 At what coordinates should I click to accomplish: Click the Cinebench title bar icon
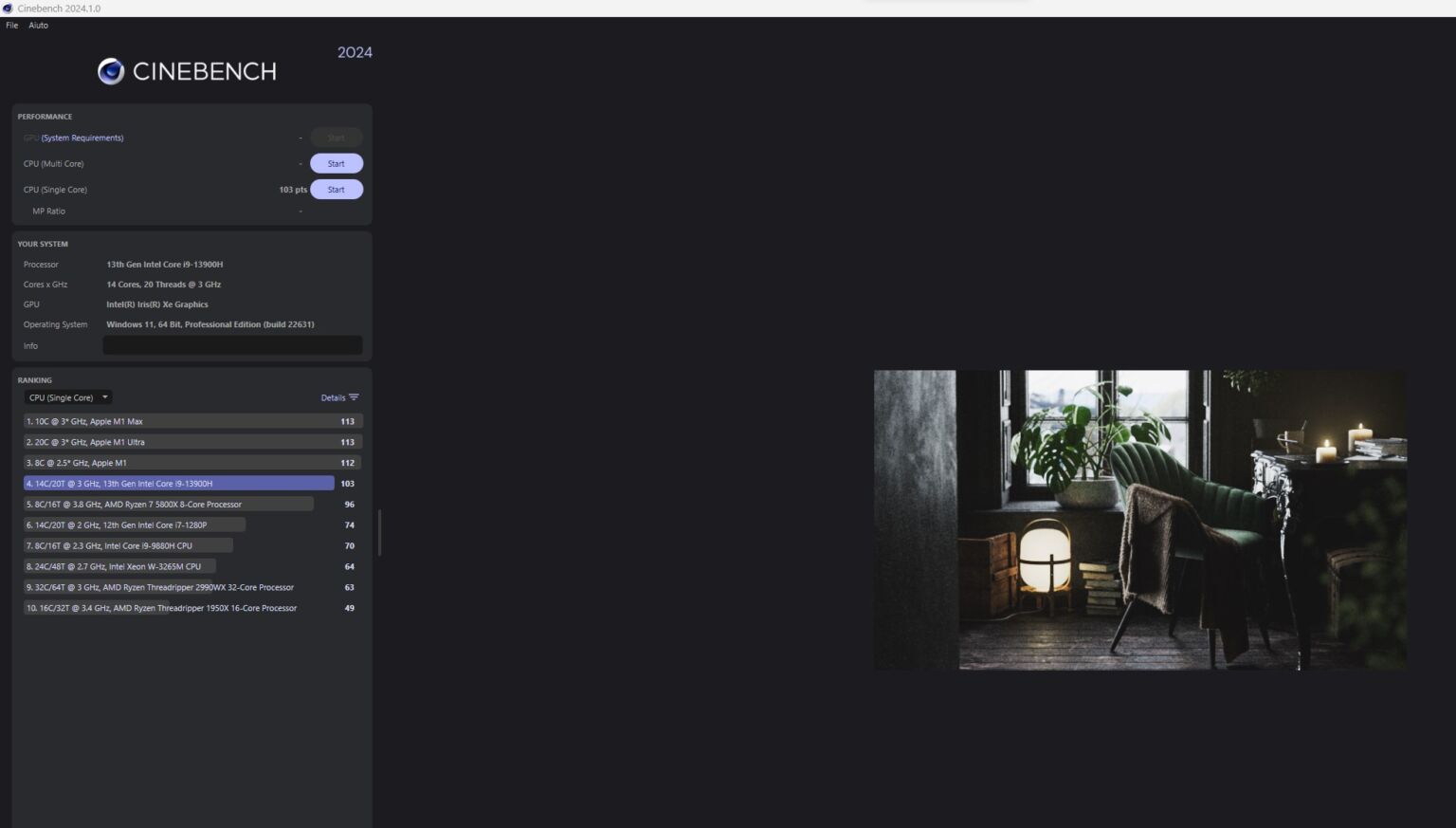pyautogui.click(x=8, y=9)
